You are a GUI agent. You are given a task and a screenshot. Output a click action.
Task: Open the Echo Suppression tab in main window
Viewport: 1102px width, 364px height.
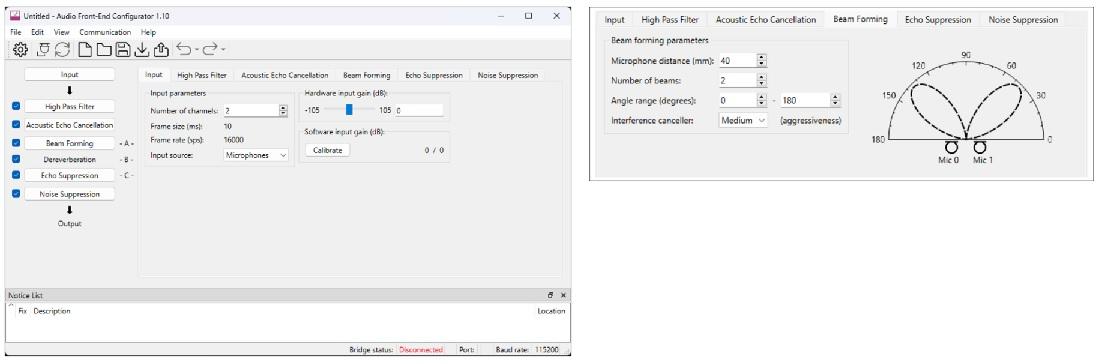click(434, 75)
